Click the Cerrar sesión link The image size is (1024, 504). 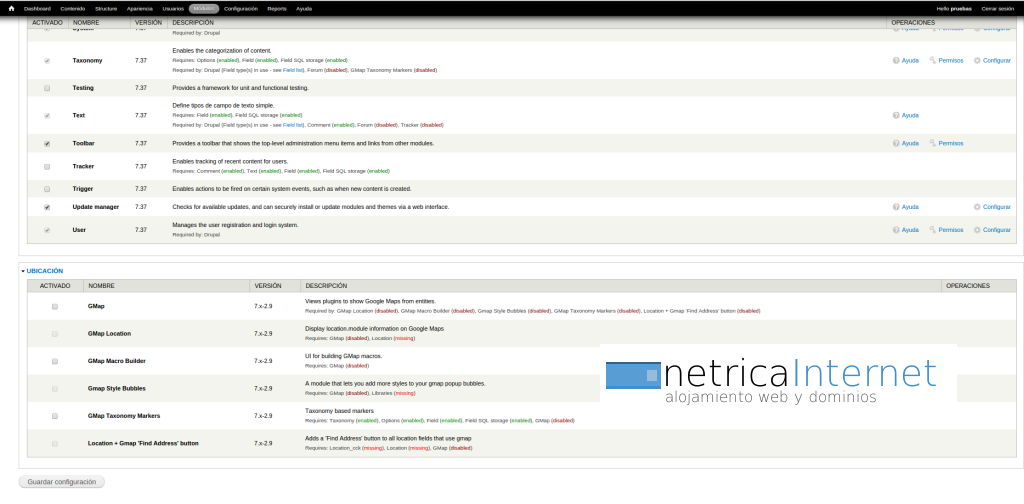click(x=1000, y=8)
